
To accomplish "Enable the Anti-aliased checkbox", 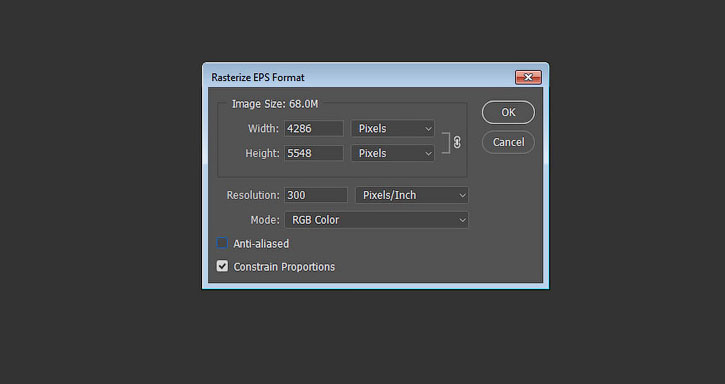I will click(222, 243).
